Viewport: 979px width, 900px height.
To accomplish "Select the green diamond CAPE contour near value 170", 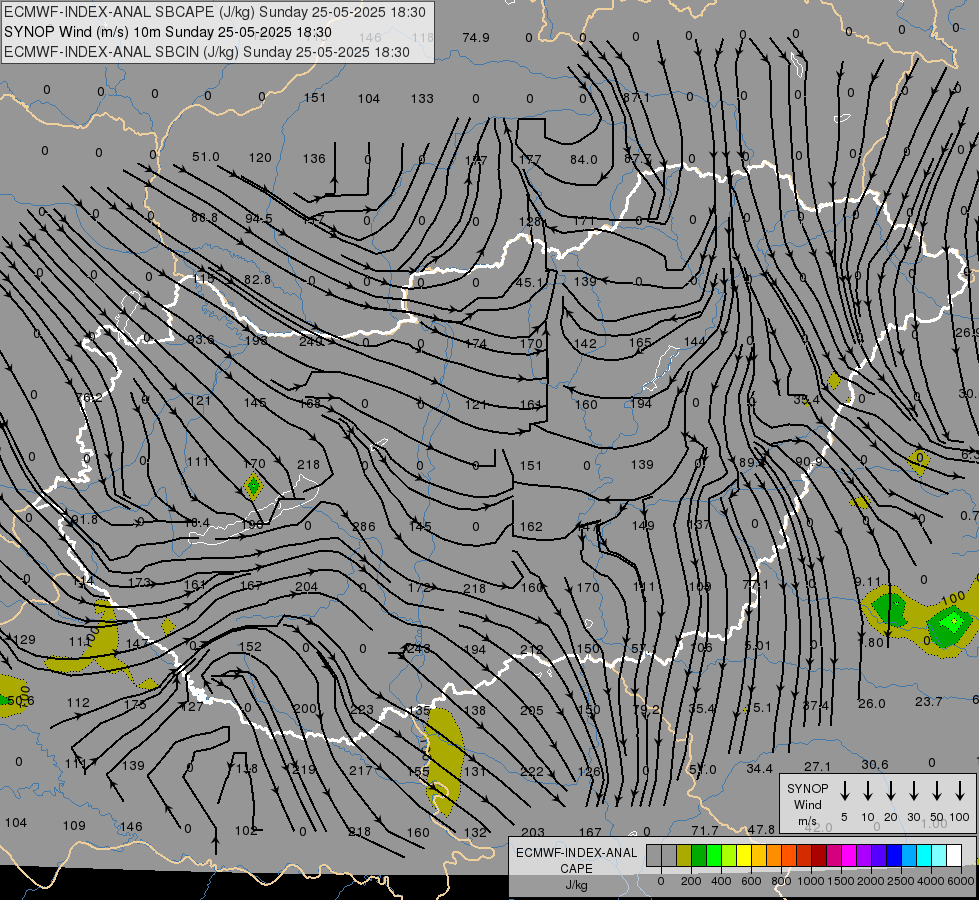I will click(253, 487).
